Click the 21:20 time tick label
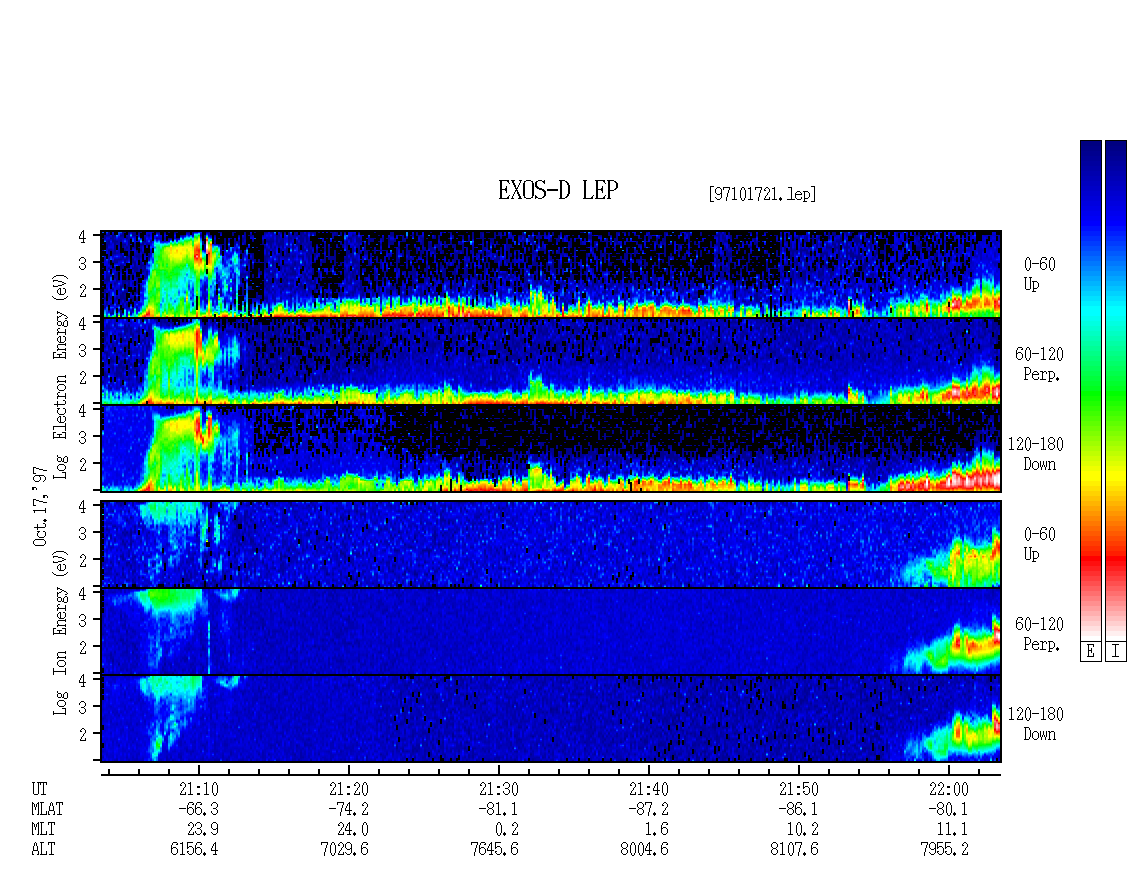This screenshot has width=1130, height=875. [x=349, y=789]
